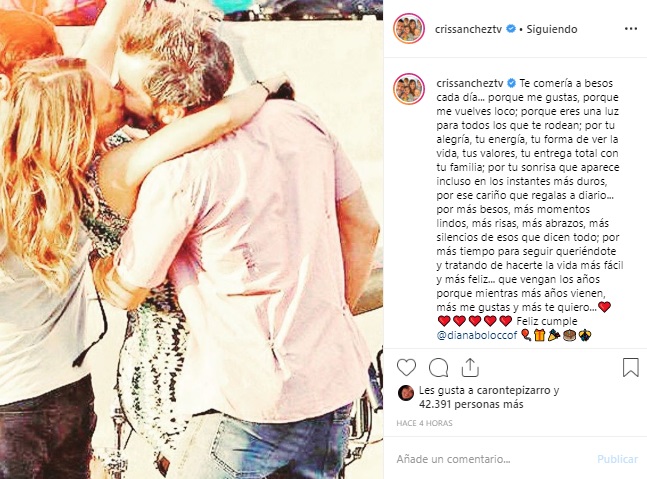Open the header crissancheztv username link

click(x=468, y=29)
